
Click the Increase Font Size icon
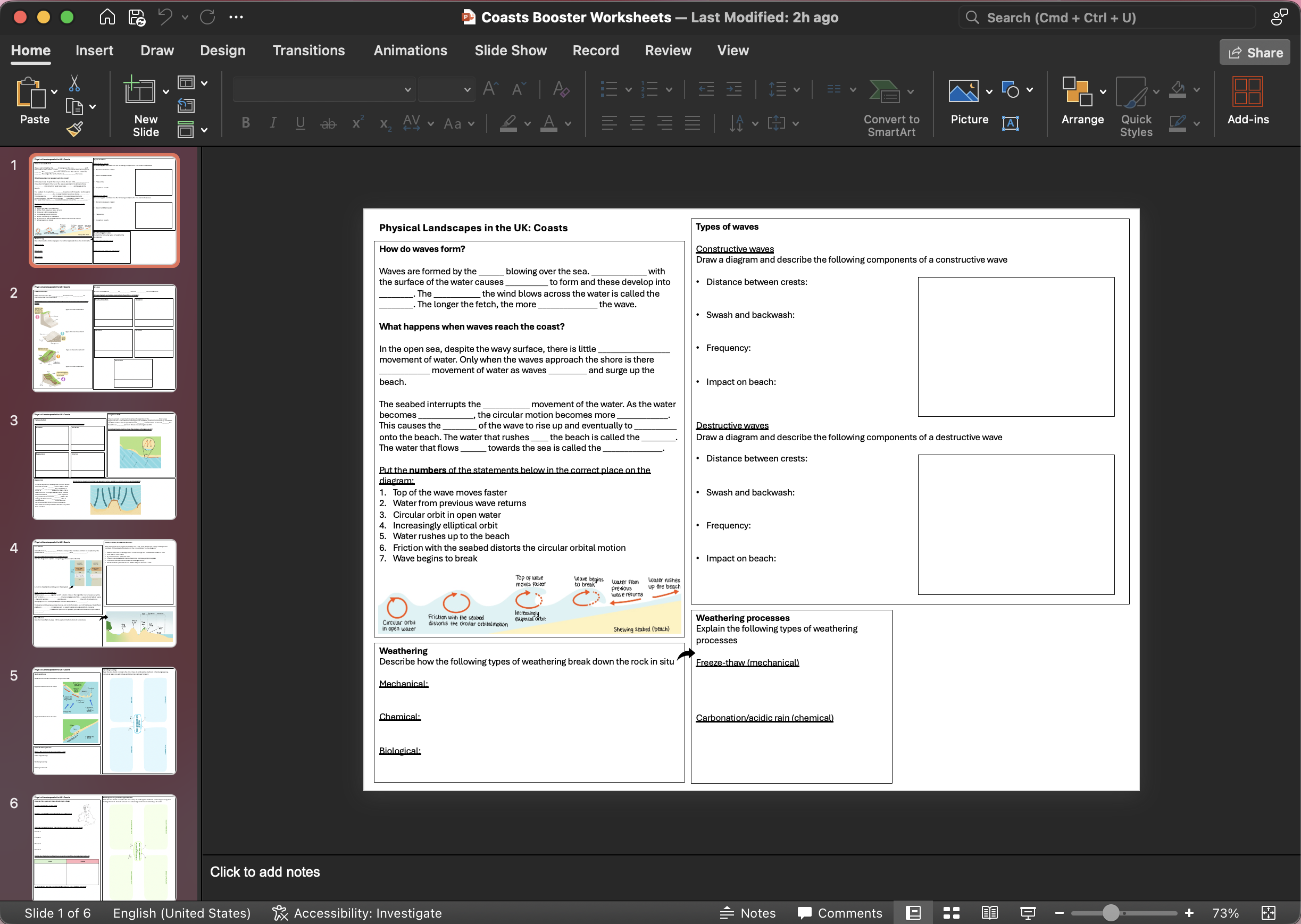489,89
